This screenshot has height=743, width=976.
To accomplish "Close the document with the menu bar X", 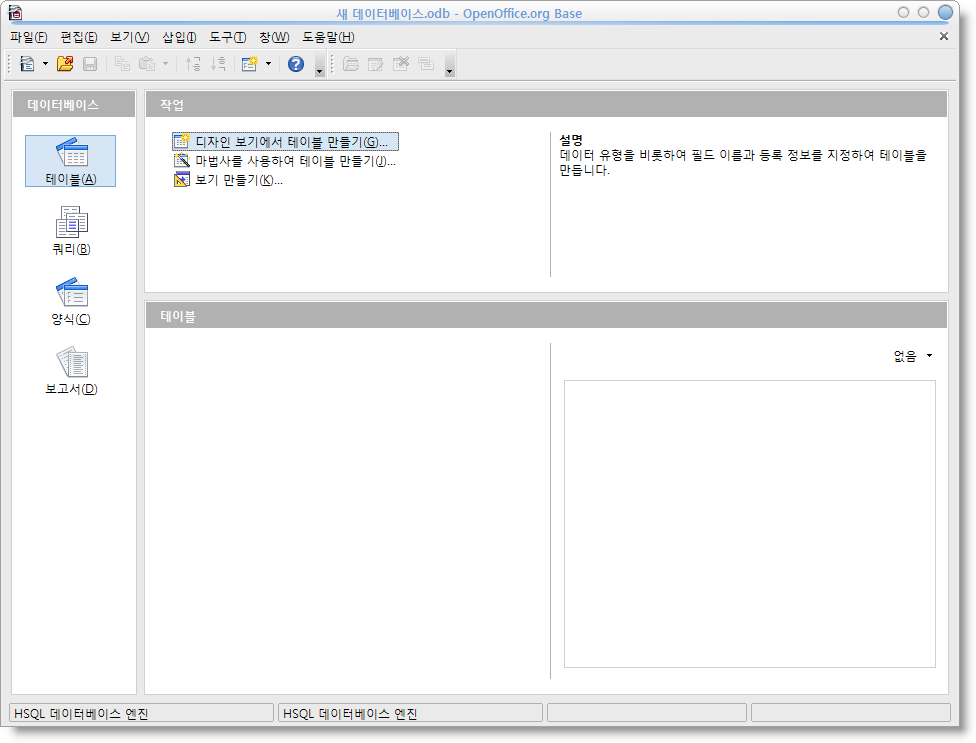I will (x=944, y=36).
